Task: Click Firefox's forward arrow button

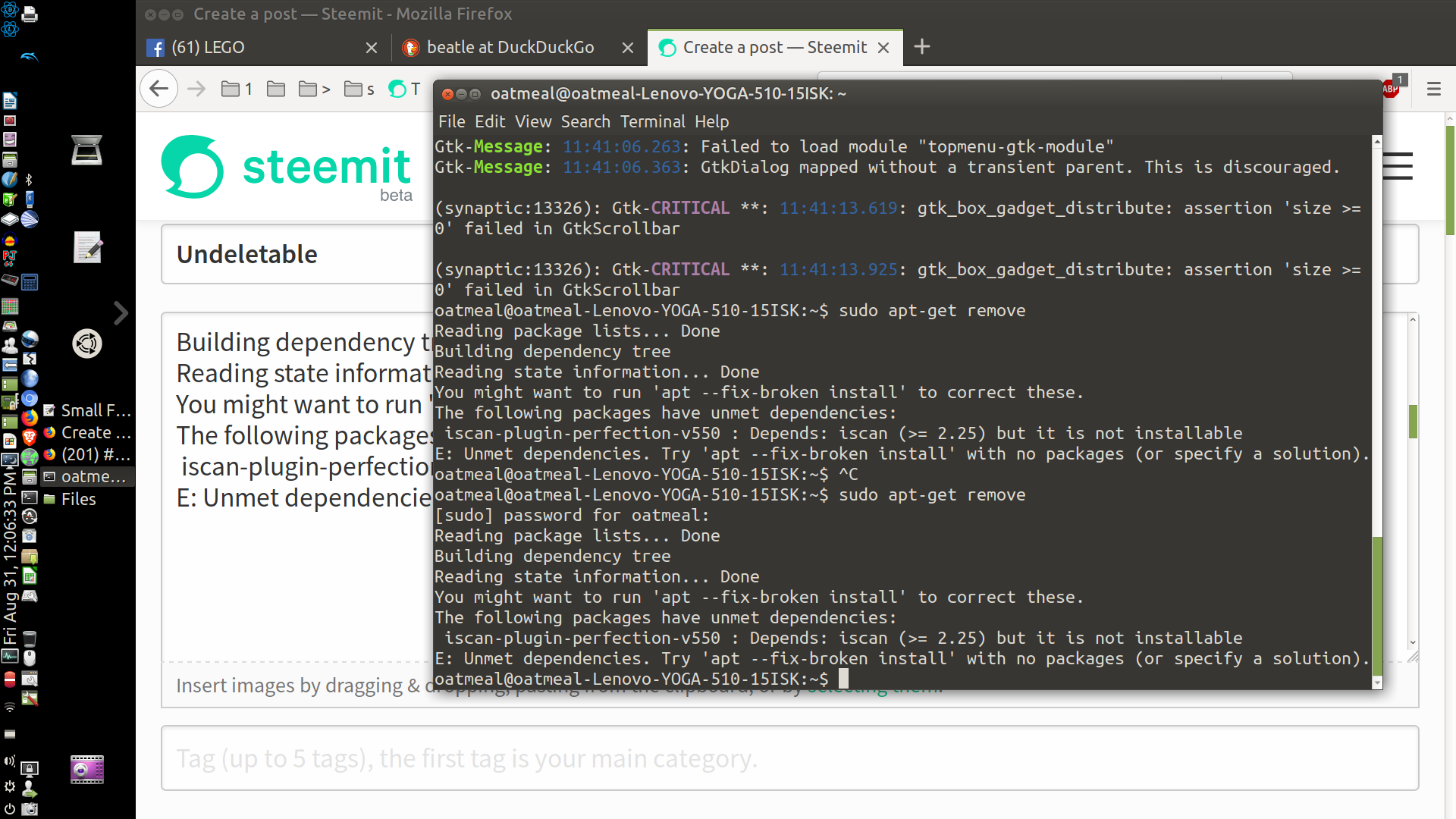Action: (196, 89)
